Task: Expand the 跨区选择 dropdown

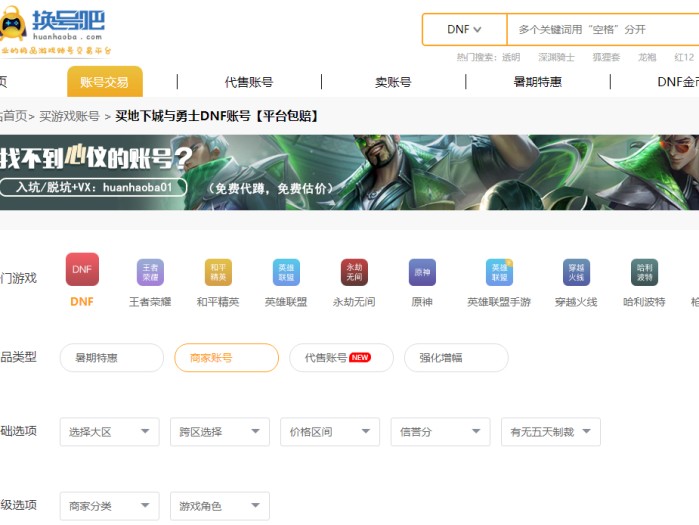Action: [x=220, y=431]
